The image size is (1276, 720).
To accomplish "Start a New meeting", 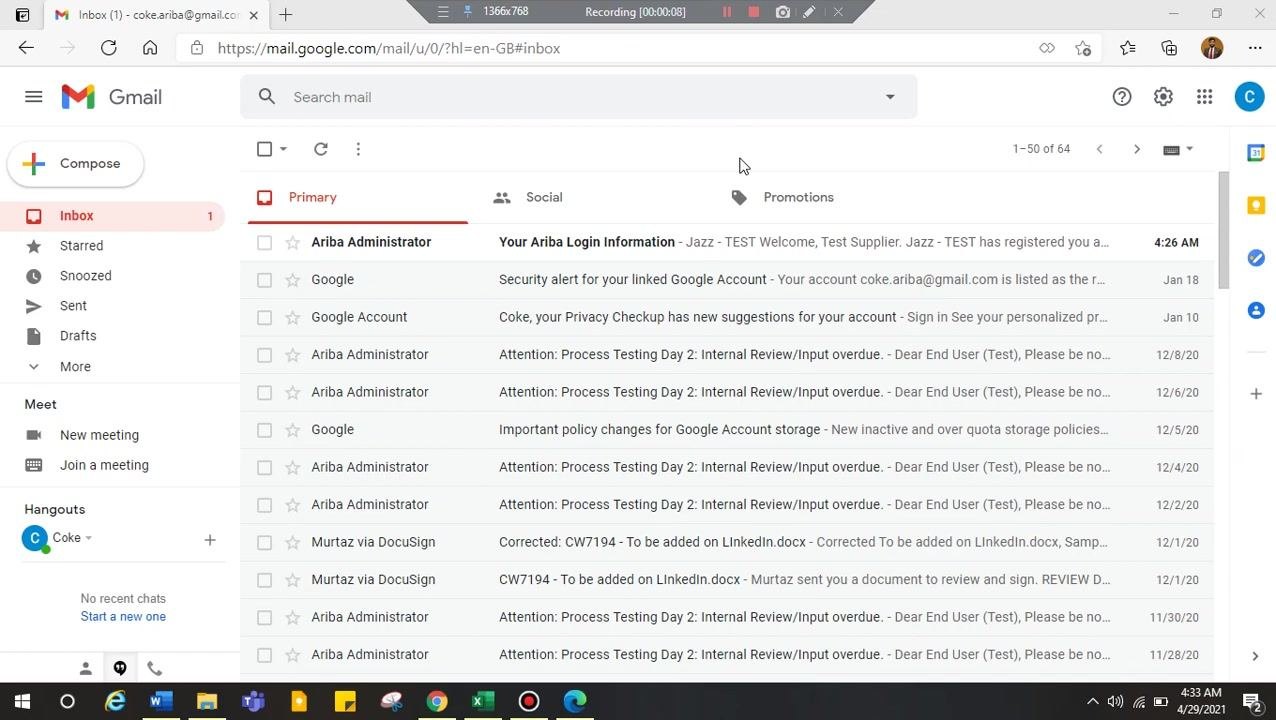I will click(x=99, y=435).
